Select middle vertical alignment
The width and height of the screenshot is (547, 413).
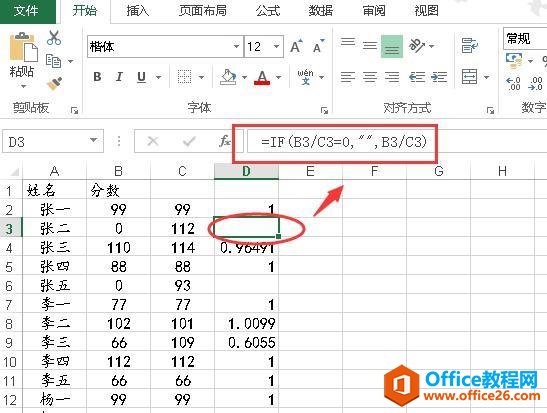(x=370, y=45)
